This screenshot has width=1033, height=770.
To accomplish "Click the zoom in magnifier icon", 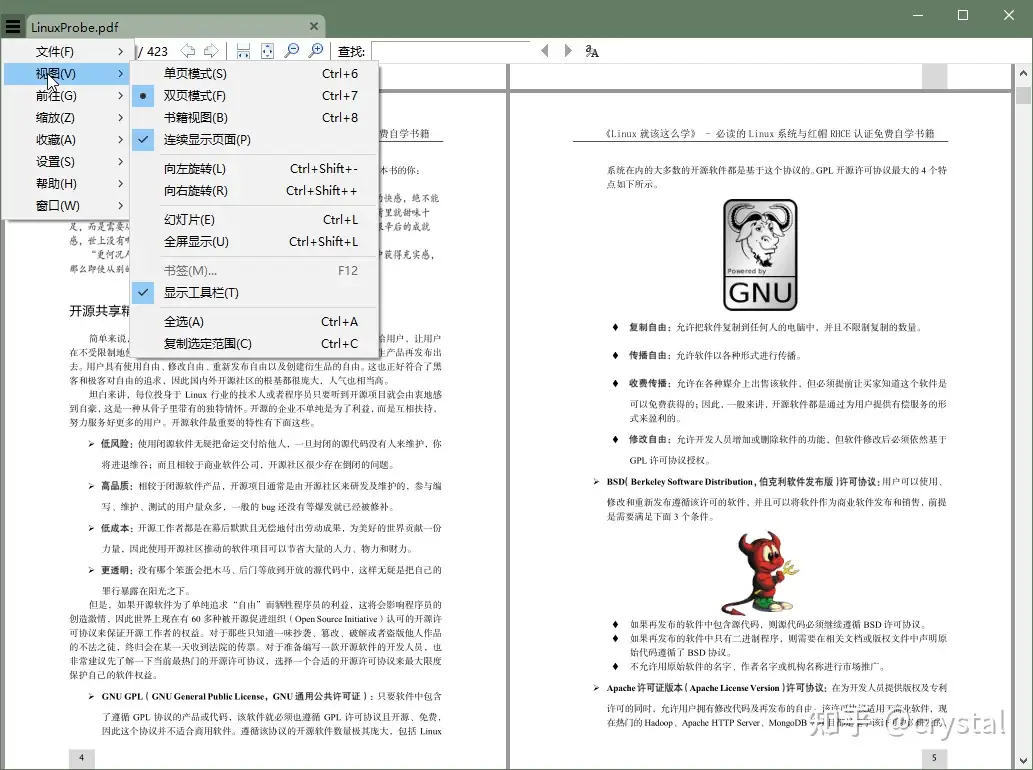I will pos(316,51).
